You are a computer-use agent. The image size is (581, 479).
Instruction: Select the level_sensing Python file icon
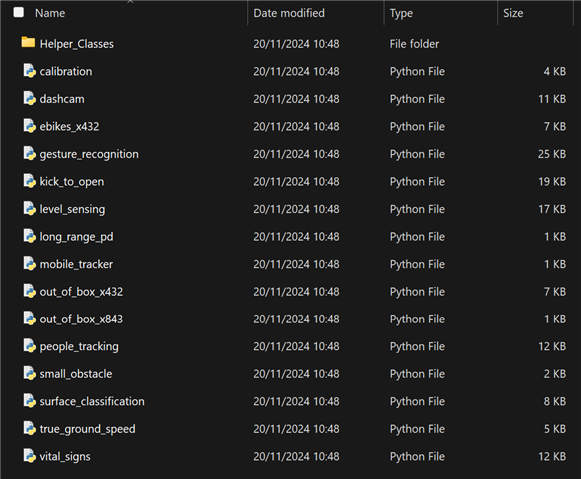[x=29, y=208]
